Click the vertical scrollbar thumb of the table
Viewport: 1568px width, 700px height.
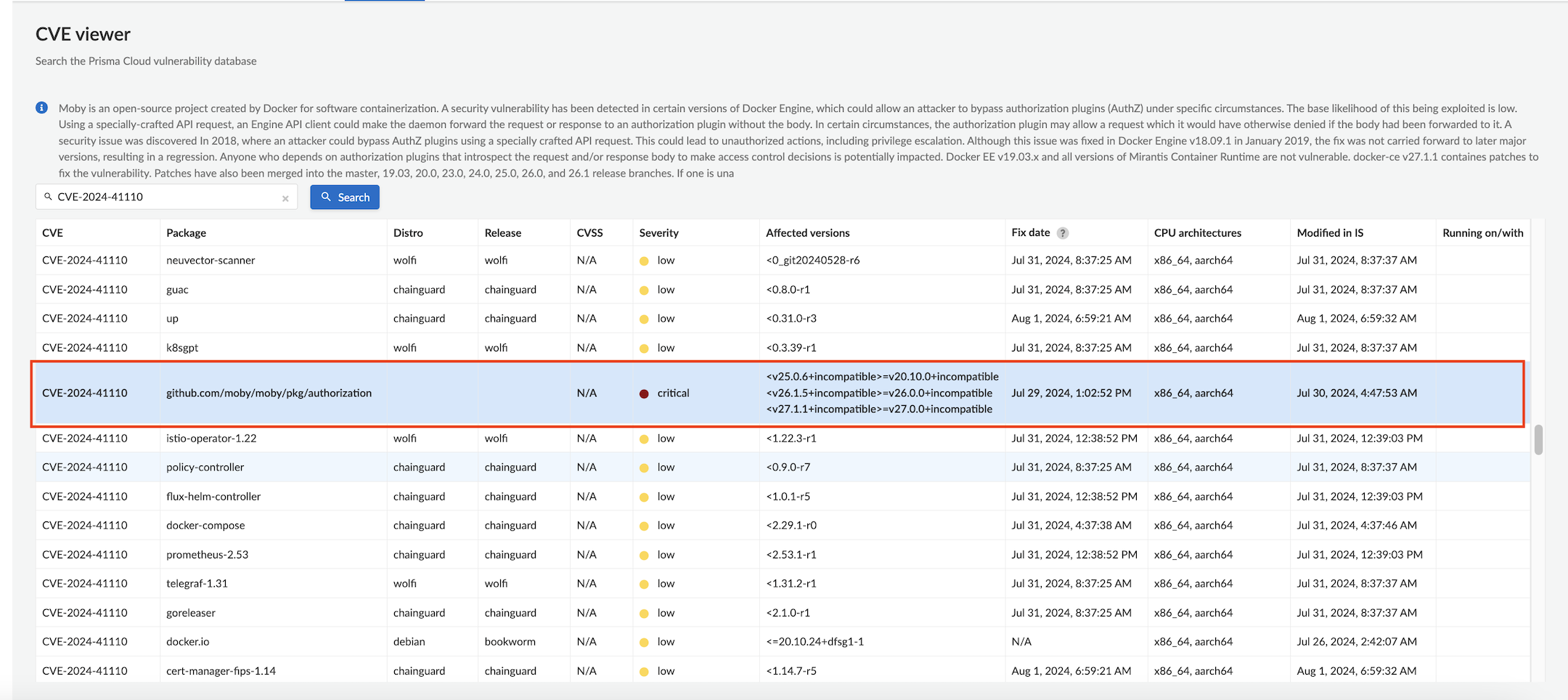[1538, 440]
